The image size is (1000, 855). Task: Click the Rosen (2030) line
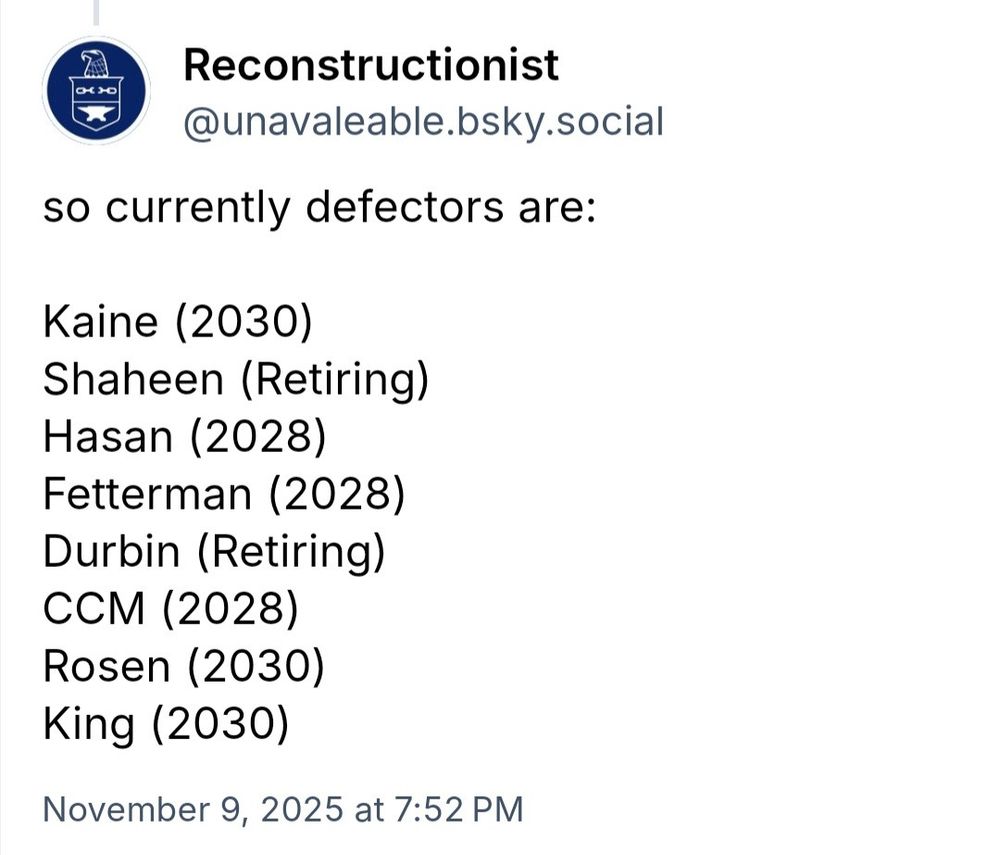click(x=183, y=667)
